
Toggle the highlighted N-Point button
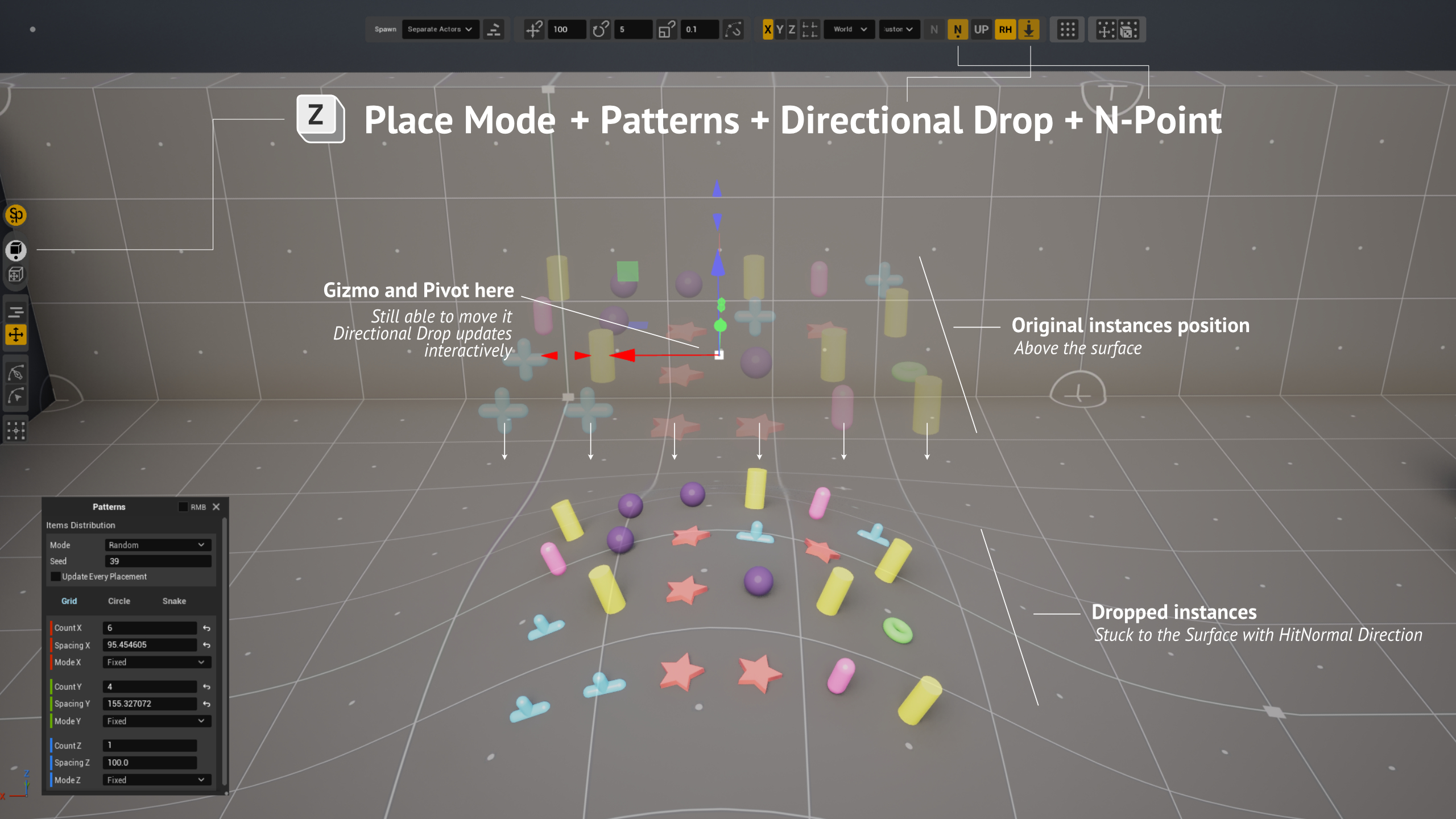click(x=958, y=29)
